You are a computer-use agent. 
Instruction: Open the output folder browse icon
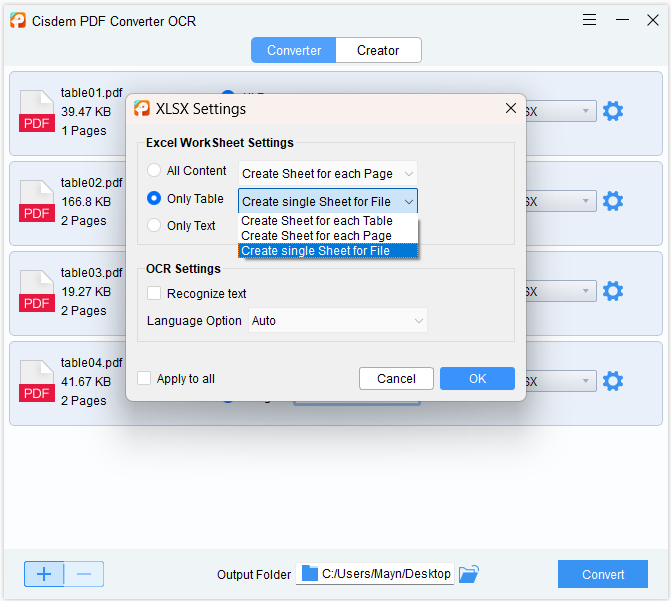pos(469,574)
